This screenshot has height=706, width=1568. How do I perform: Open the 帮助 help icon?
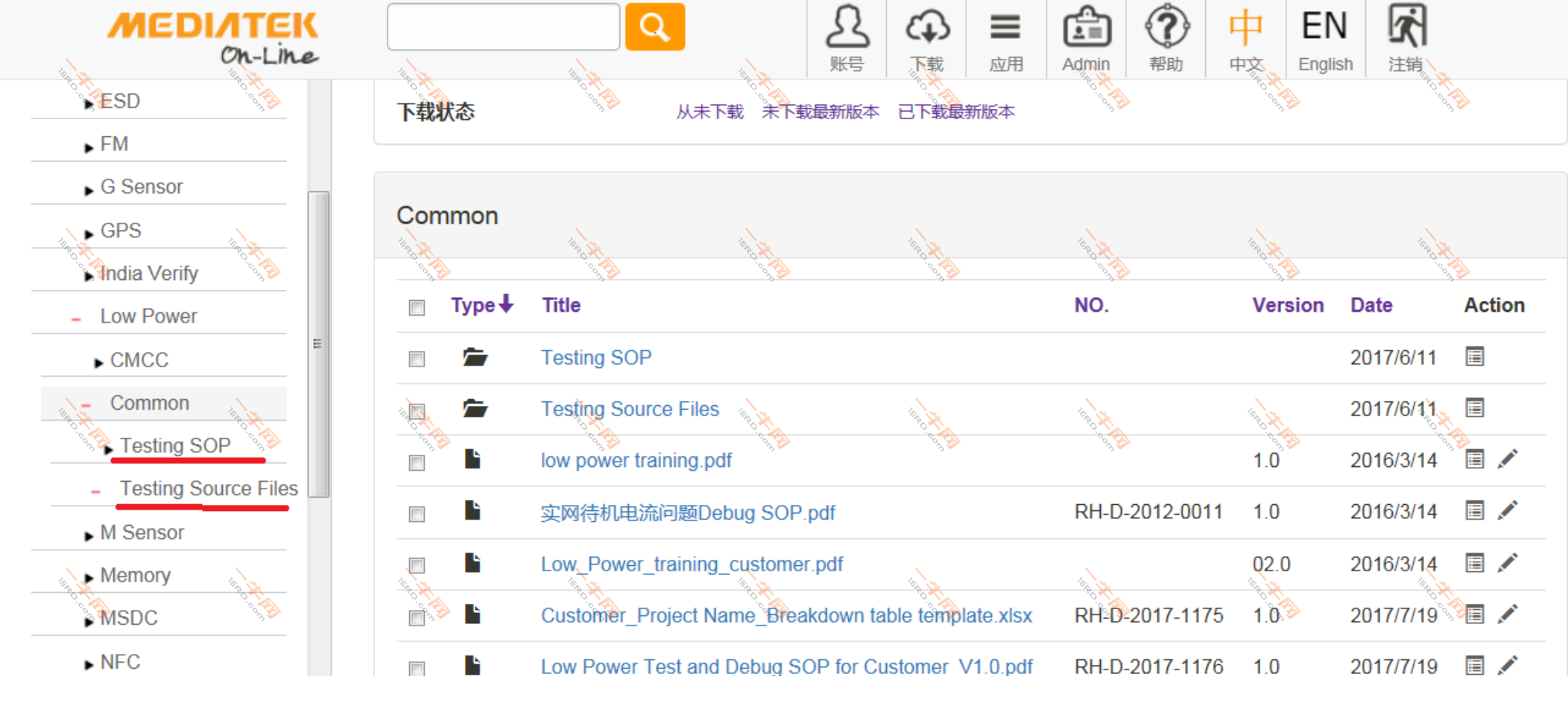[x=1166, y=27]
